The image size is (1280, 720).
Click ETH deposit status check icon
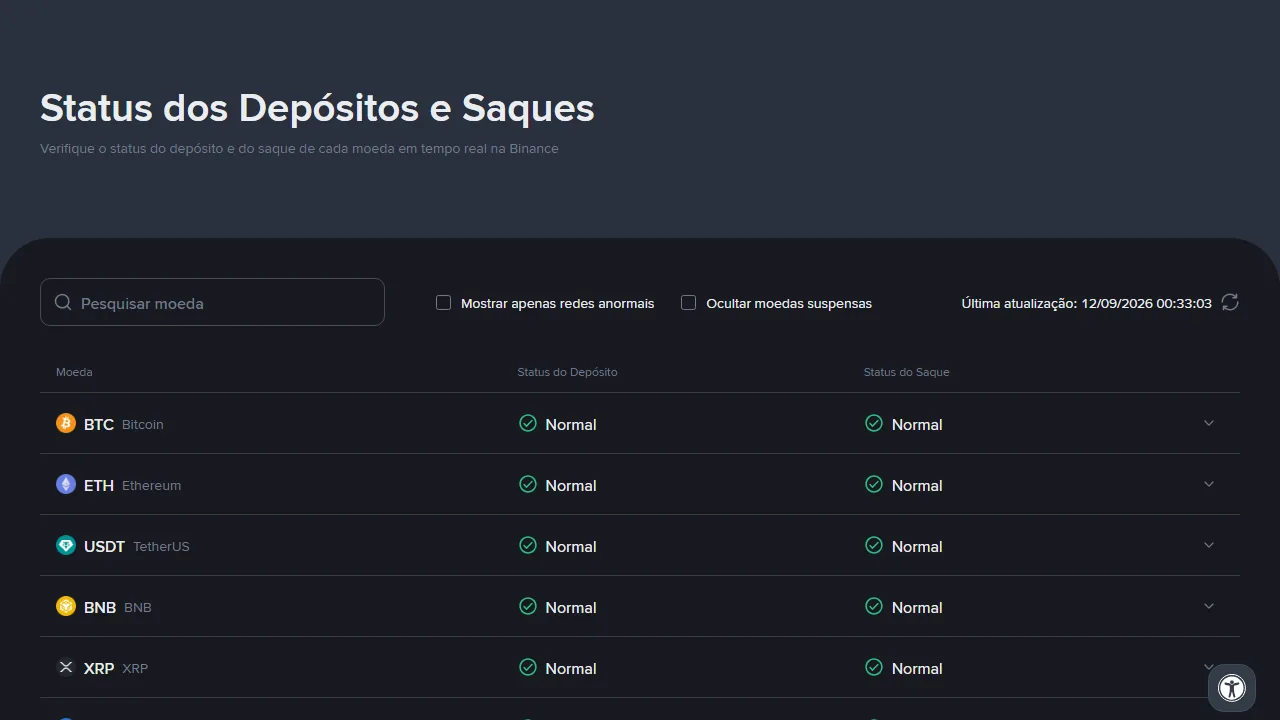pyautogui.click(x=528, y=484)
